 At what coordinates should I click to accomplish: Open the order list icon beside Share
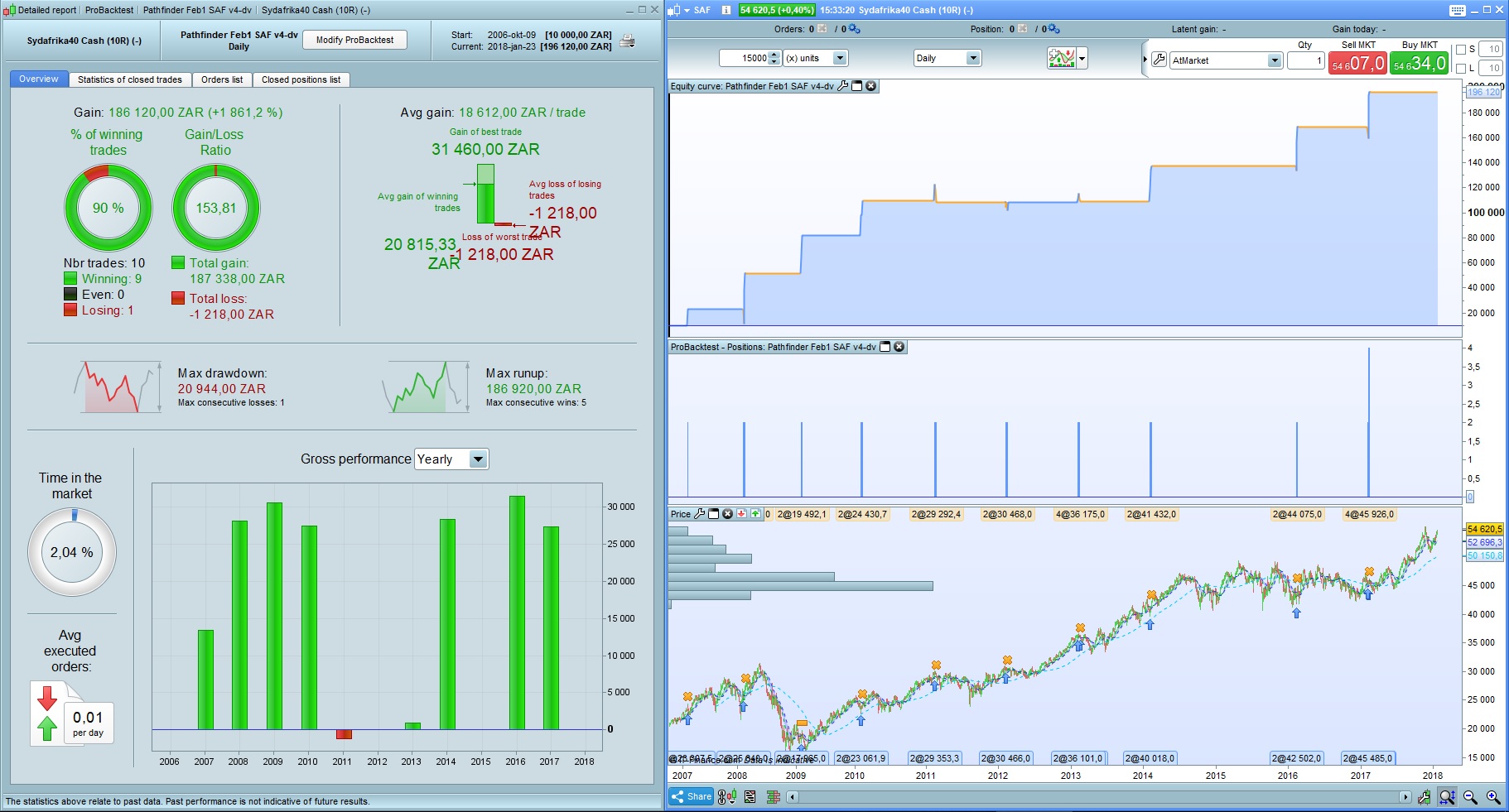click(750, 796)
